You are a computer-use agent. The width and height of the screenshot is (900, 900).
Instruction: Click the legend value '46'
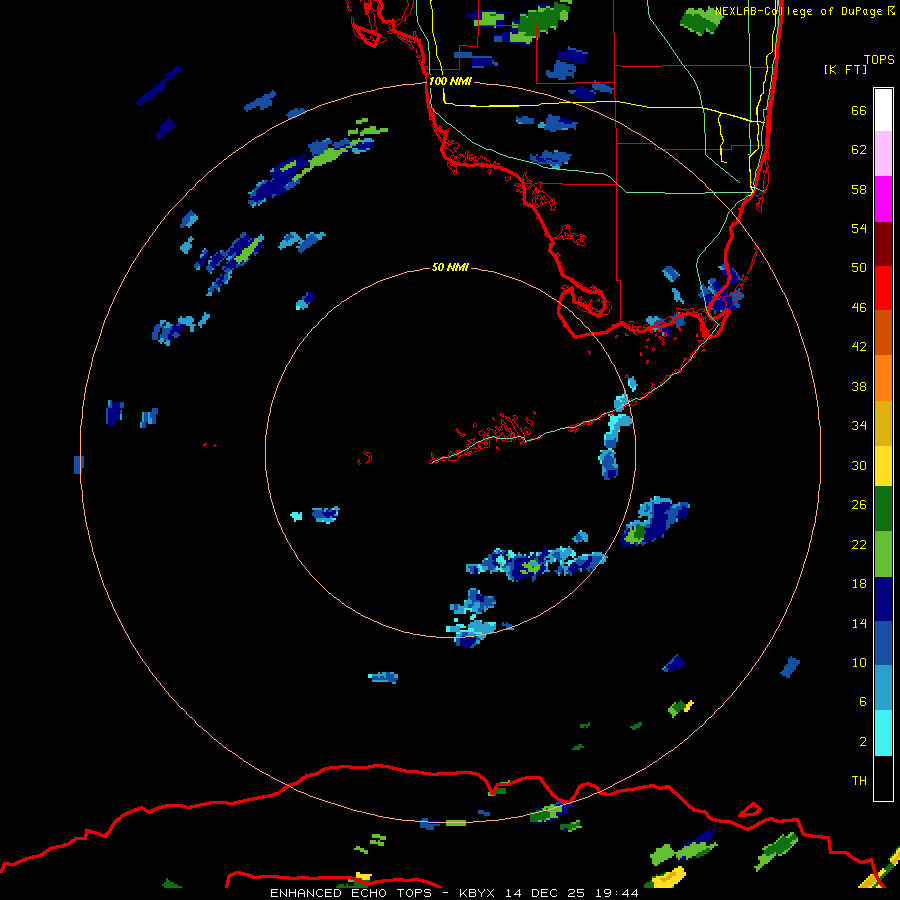pyautogui.click(x=859, y=308)
